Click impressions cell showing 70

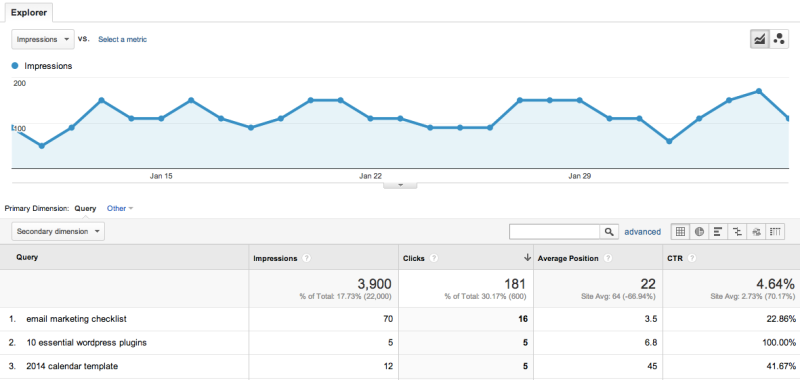pos(388,319)
